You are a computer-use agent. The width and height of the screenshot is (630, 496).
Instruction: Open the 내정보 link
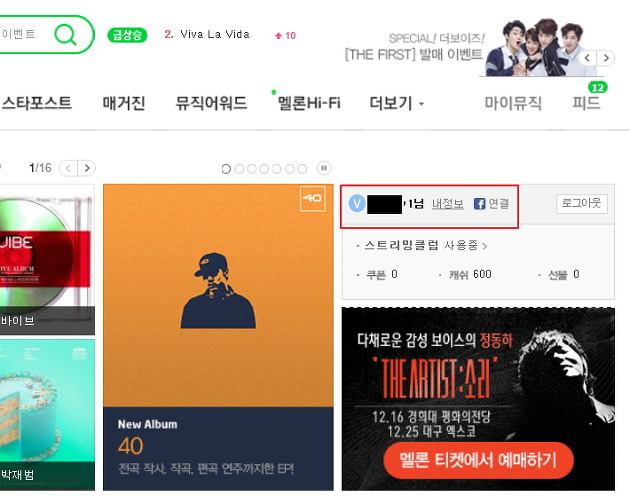coord(448,204)
